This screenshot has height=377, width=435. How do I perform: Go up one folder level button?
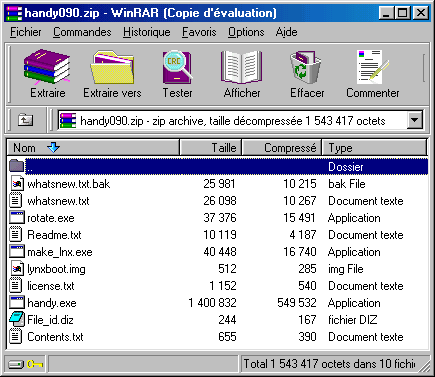(x=25, y=120)
